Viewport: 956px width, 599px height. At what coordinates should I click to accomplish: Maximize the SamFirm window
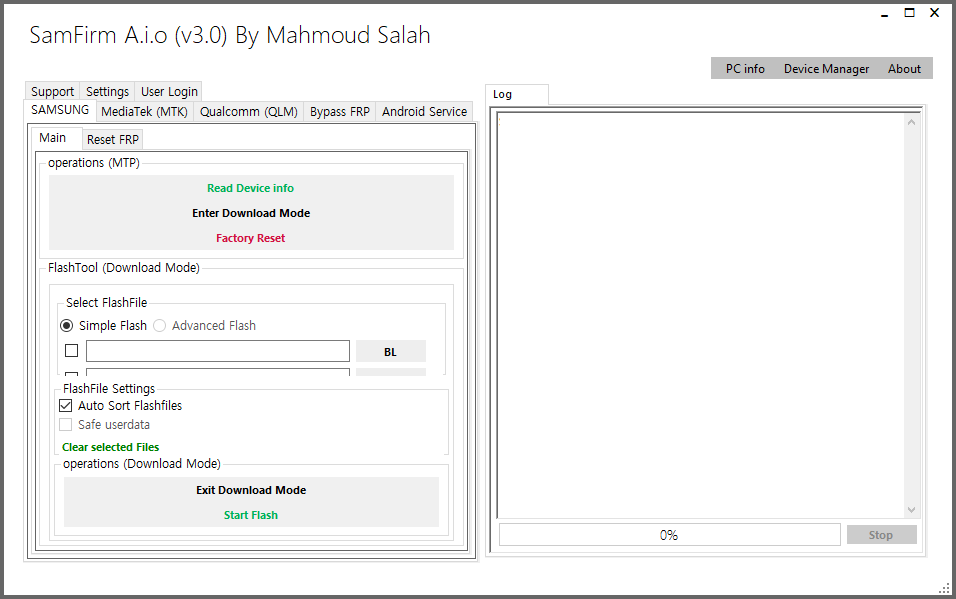(x=909, y=13)
